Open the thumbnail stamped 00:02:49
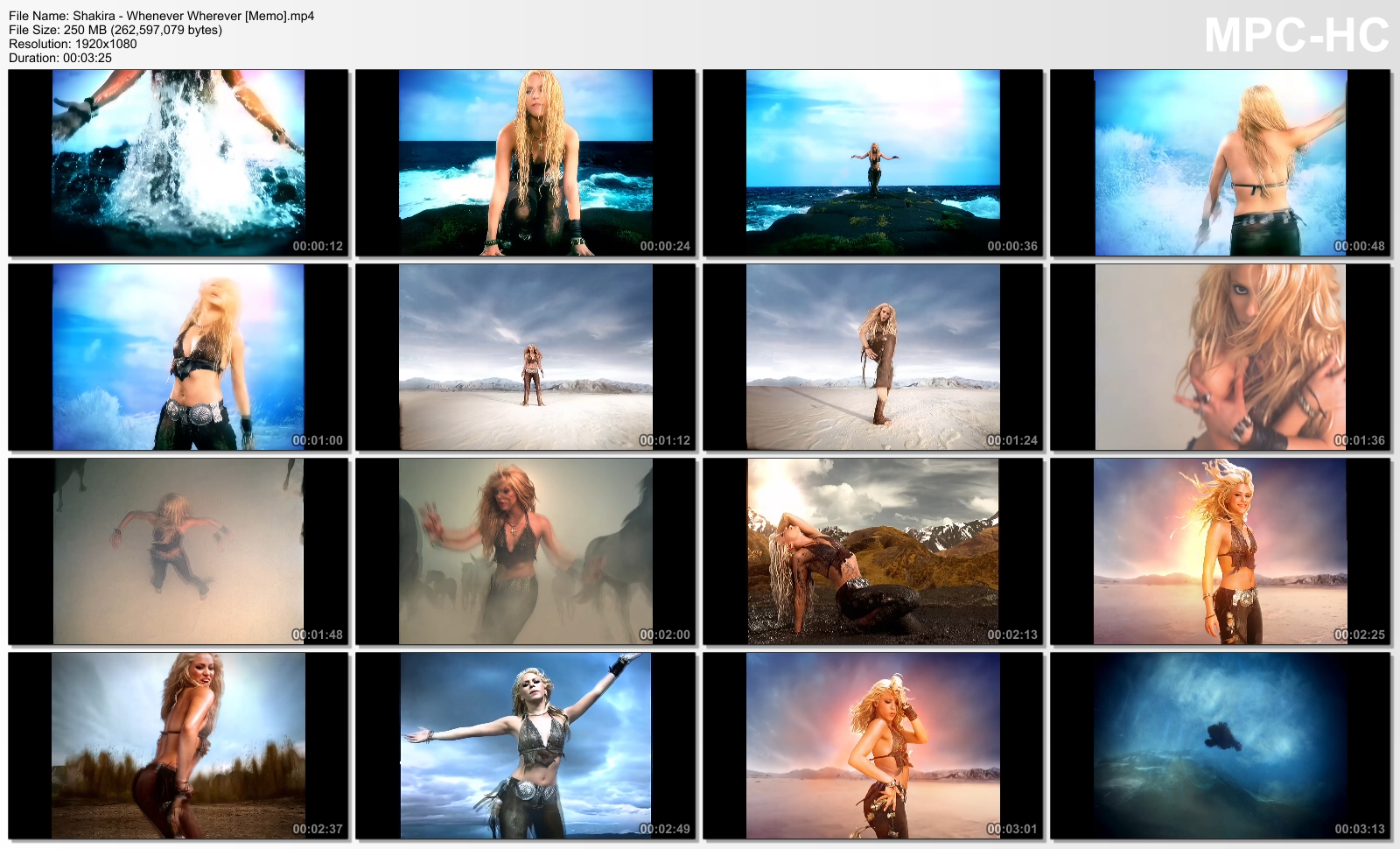Image resolution: width=1400 pixels, height=849 pixels. click(x=526, y=746)
